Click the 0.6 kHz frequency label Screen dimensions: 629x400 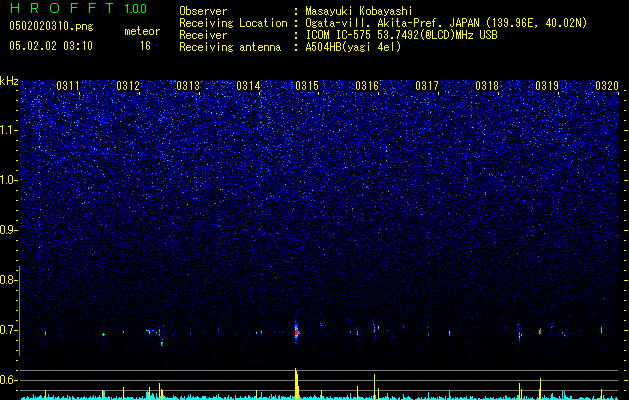pos(8,380)
